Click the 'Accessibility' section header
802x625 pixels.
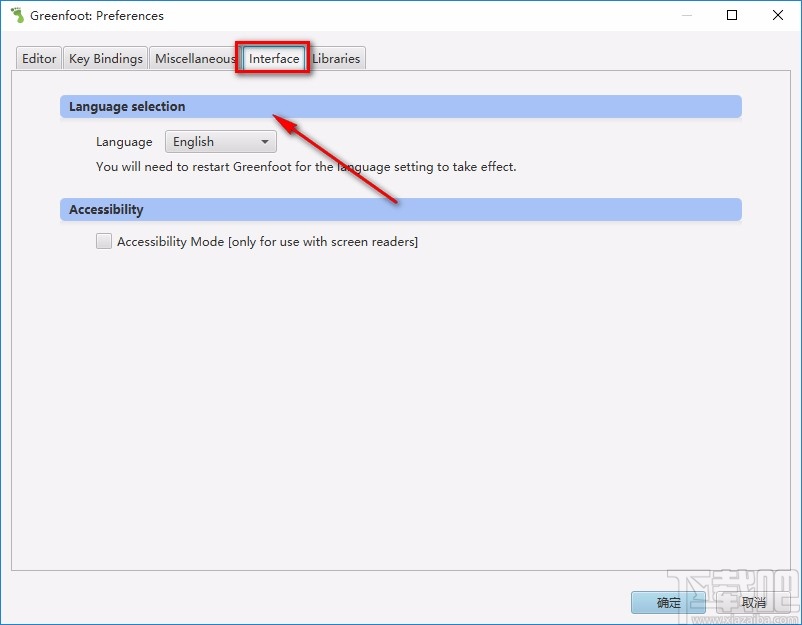click(400, 210)
